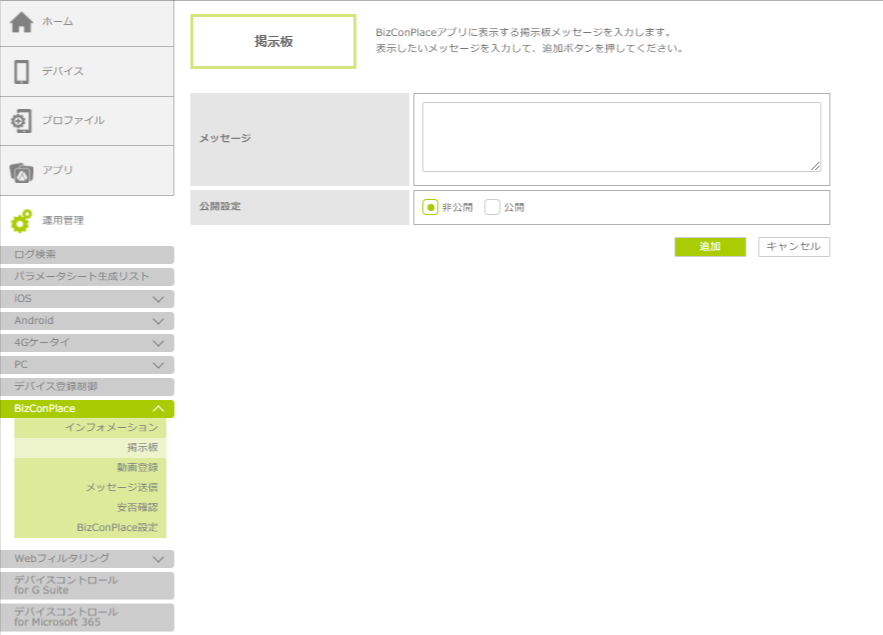Screen dimensions: 883x635
Task: Open the メッセージ送信 submenu item
Action: click(121, 487)
